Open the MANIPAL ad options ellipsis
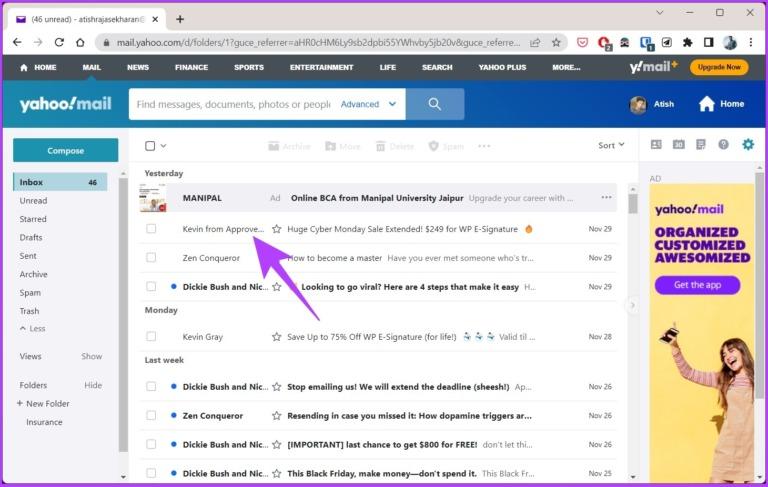The height and width of the screenshot is (487, 768). pyautogui.click(x=606, y=197)
